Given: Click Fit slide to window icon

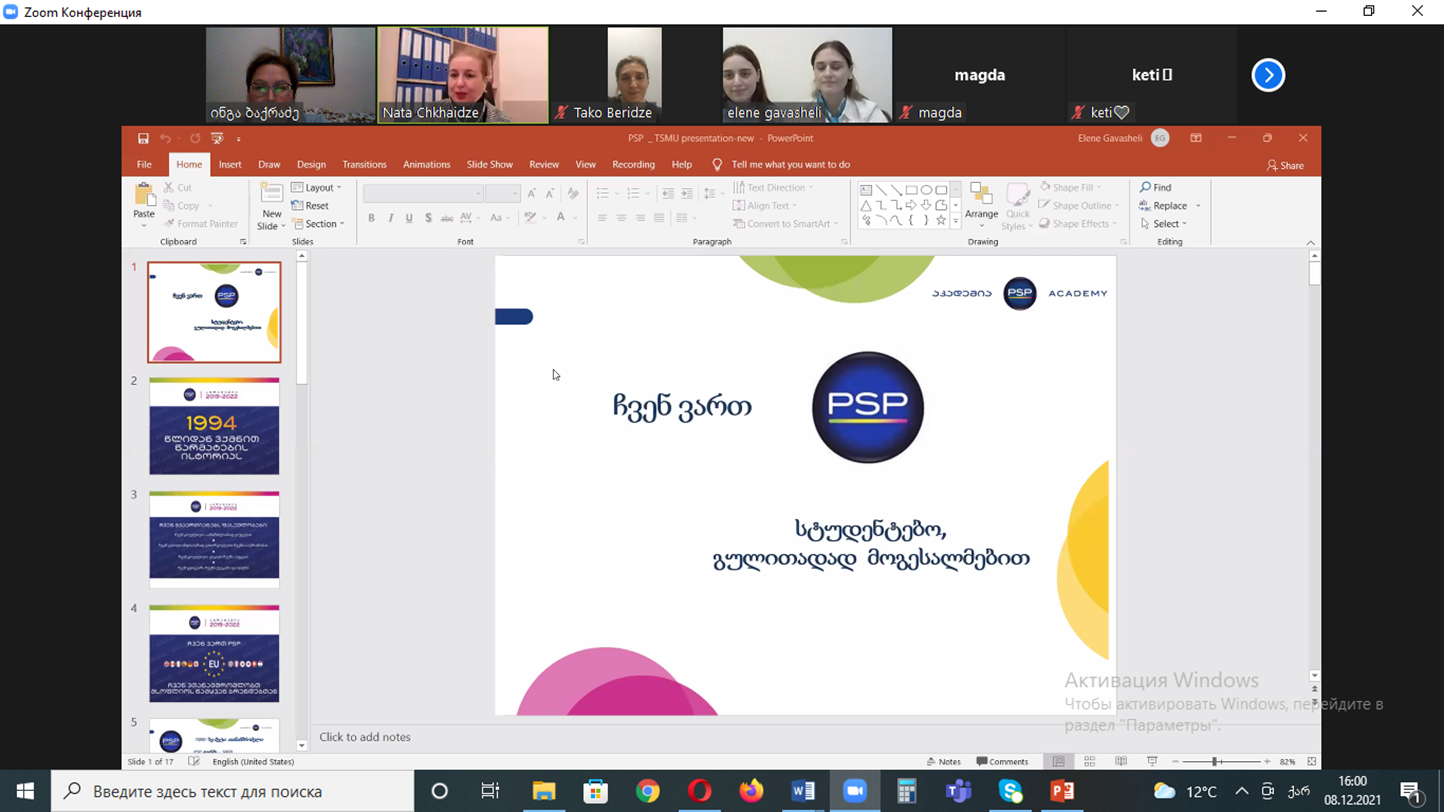Looking at the screenshot, I should (x=1312, y=762).
